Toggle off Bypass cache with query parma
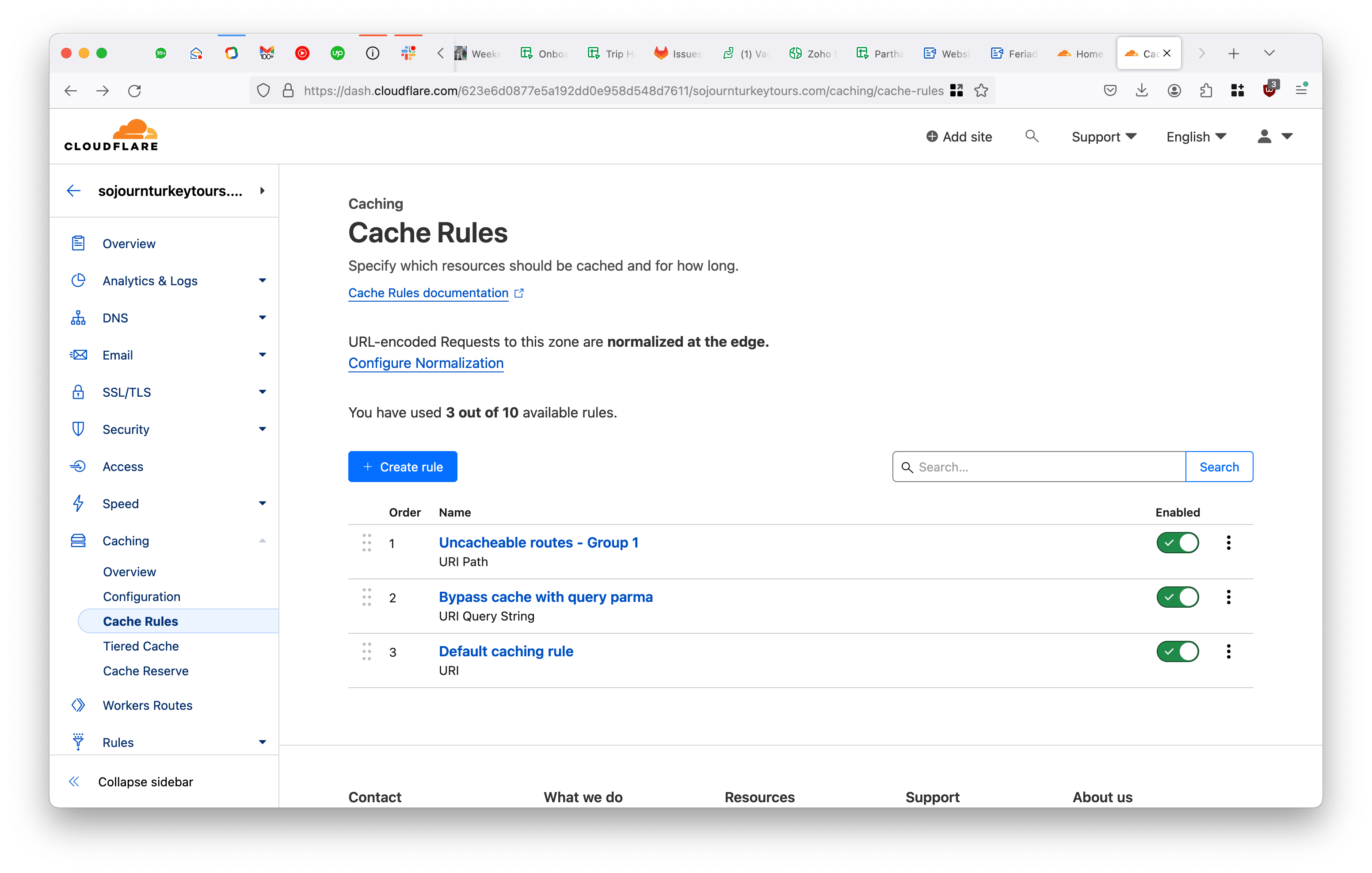1372x873 pixels. (1177, 597)
